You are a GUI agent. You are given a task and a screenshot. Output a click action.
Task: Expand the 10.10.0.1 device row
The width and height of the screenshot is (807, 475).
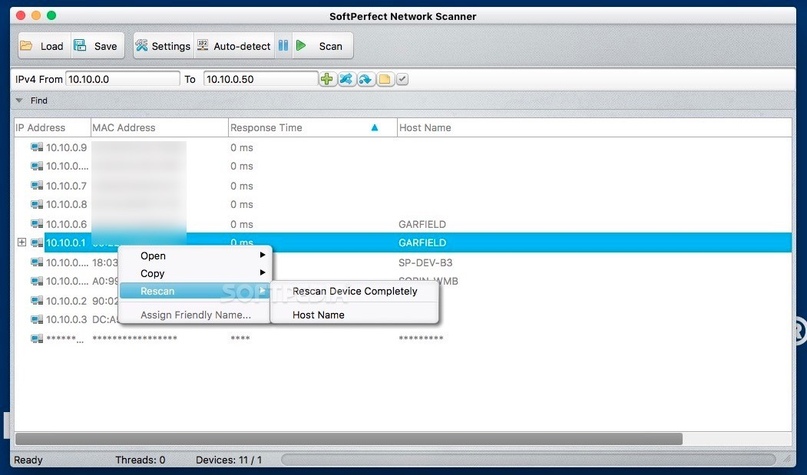coord(22,242)
